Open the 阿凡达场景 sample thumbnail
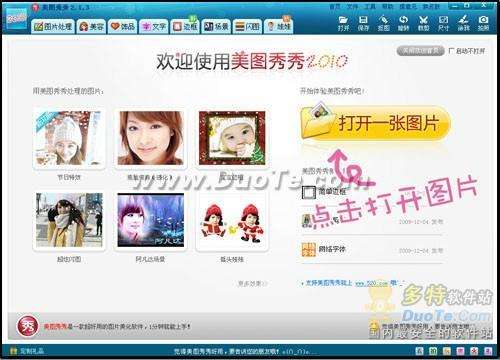 150,220
